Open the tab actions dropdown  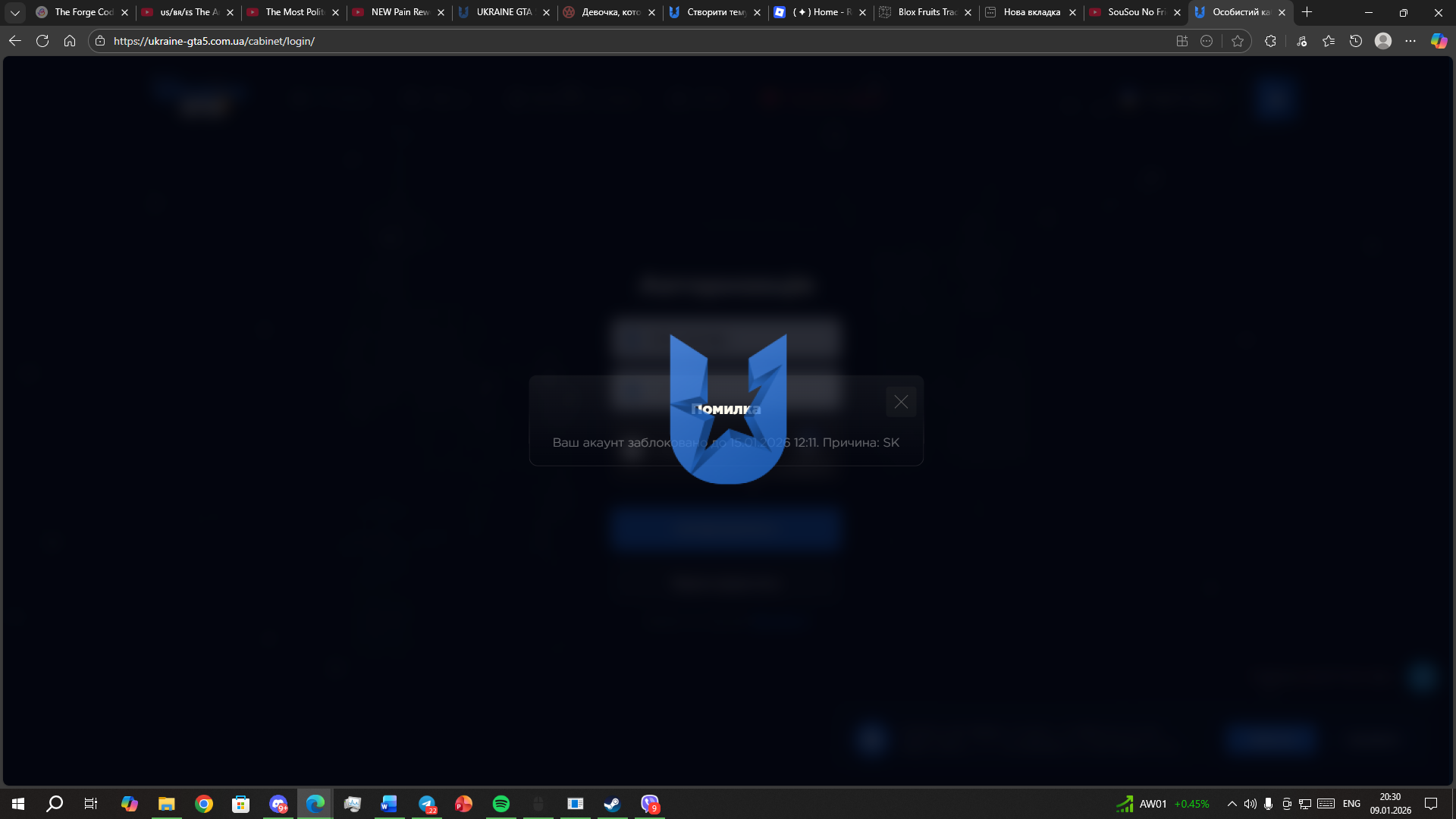click(x=15, y=12)
